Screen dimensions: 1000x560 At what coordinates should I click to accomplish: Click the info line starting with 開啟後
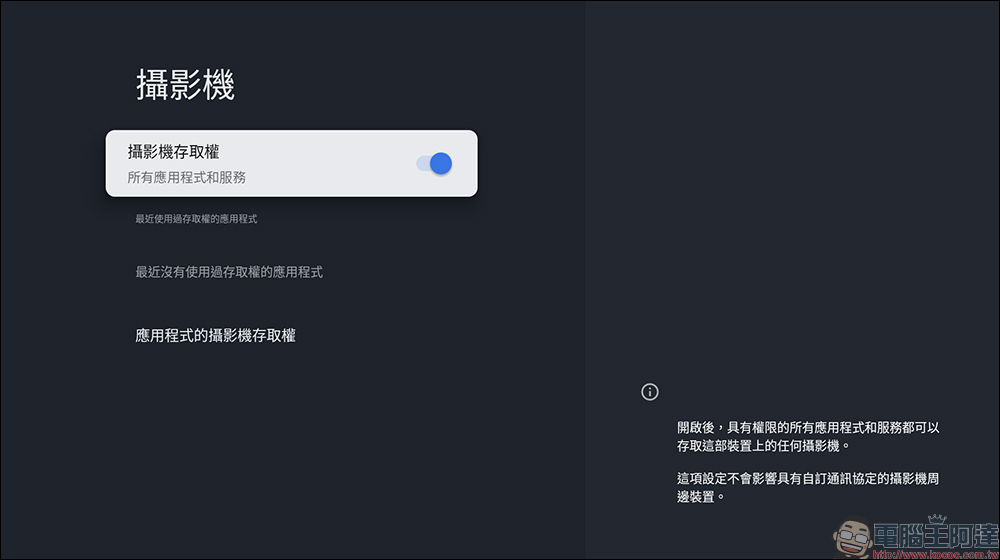pyautogui.click(x=808, y=427)
